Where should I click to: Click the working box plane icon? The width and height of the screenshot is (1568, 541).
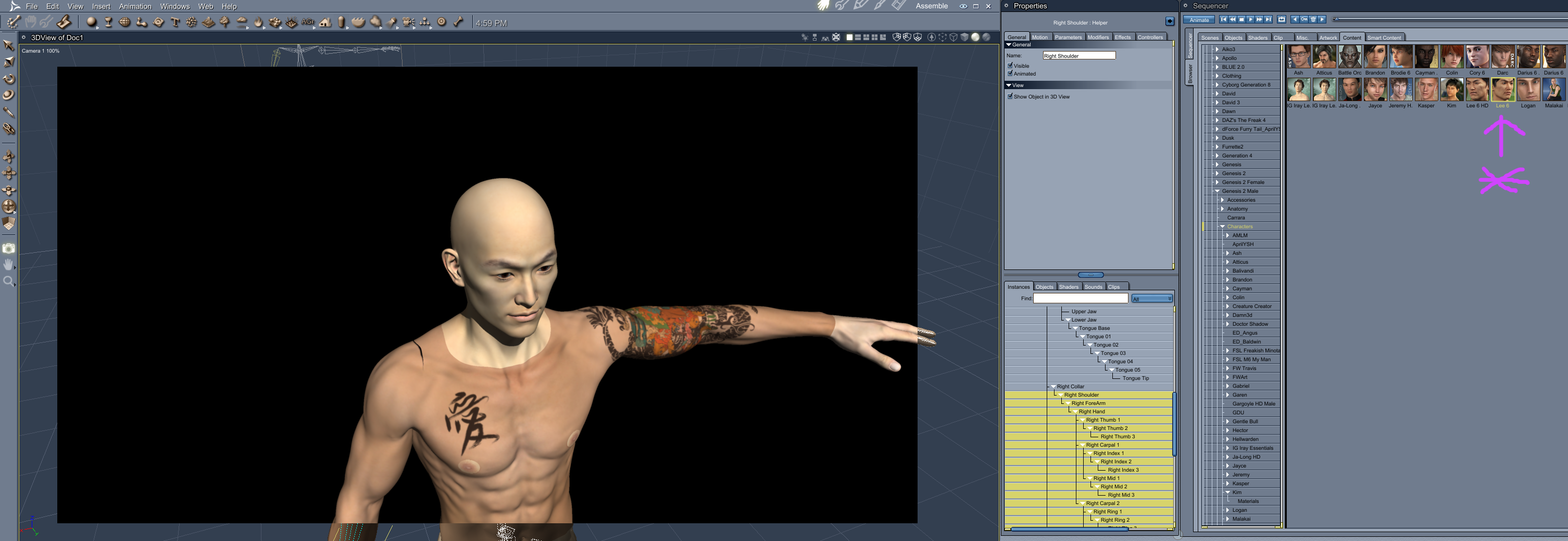point(9,224)
